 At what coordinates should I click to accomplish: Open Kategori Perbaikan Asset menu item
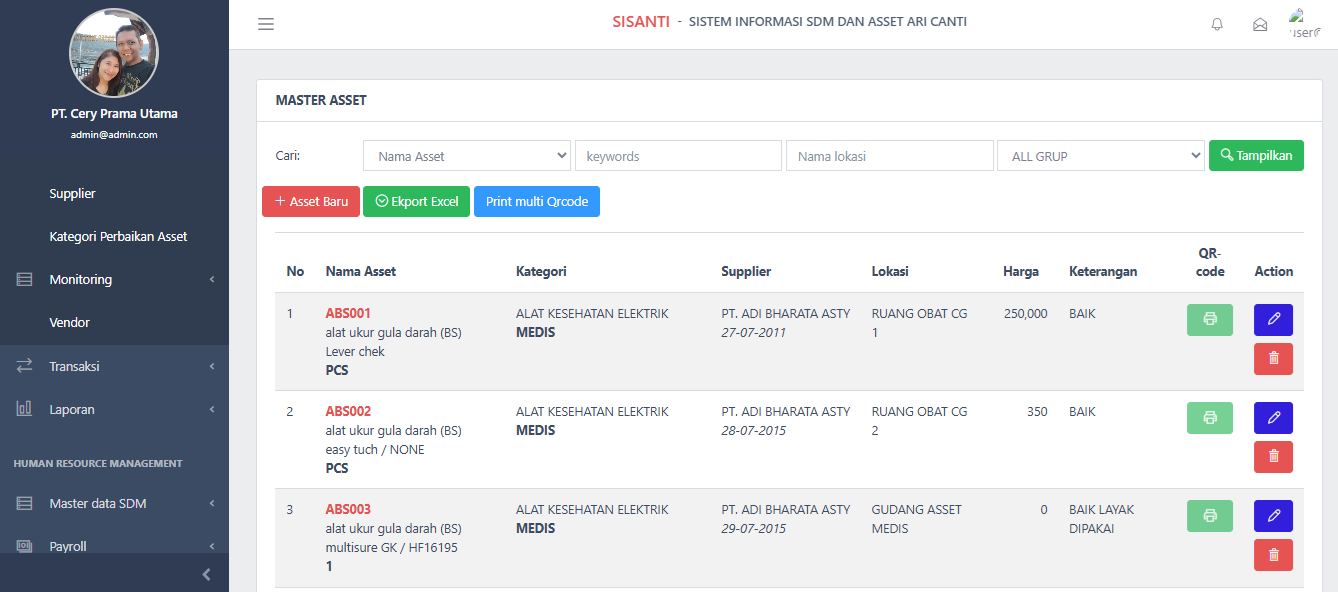pyautogui.click(x=118, y=236)
